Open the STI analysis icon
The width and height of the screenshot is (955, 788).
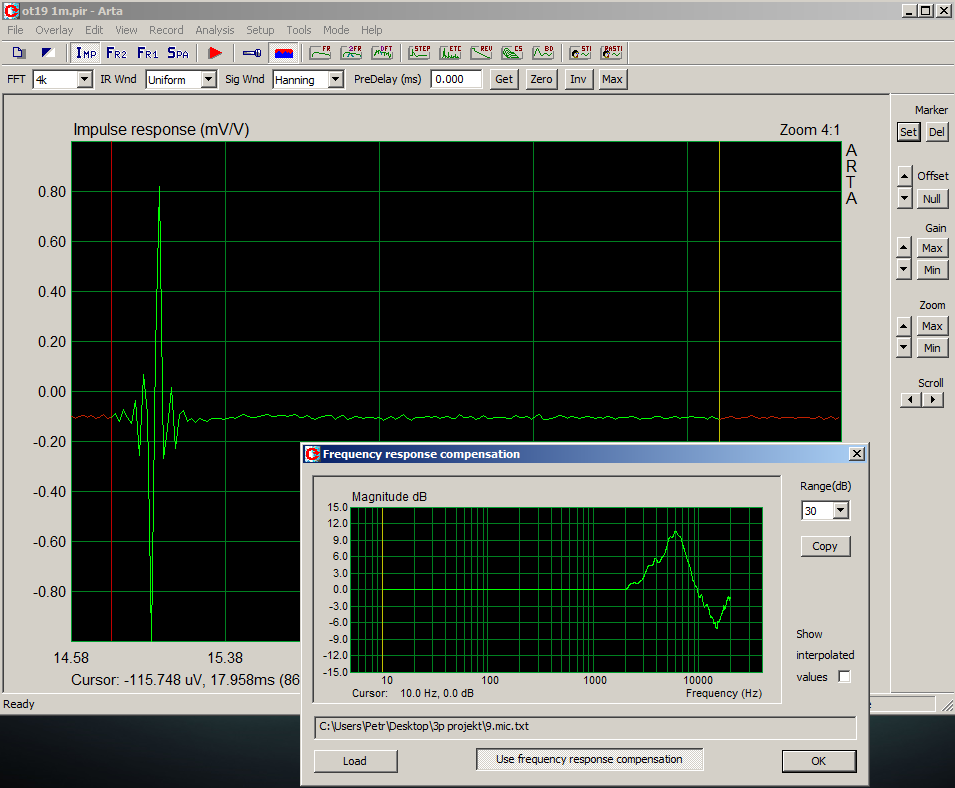click(x=580, y=53)
